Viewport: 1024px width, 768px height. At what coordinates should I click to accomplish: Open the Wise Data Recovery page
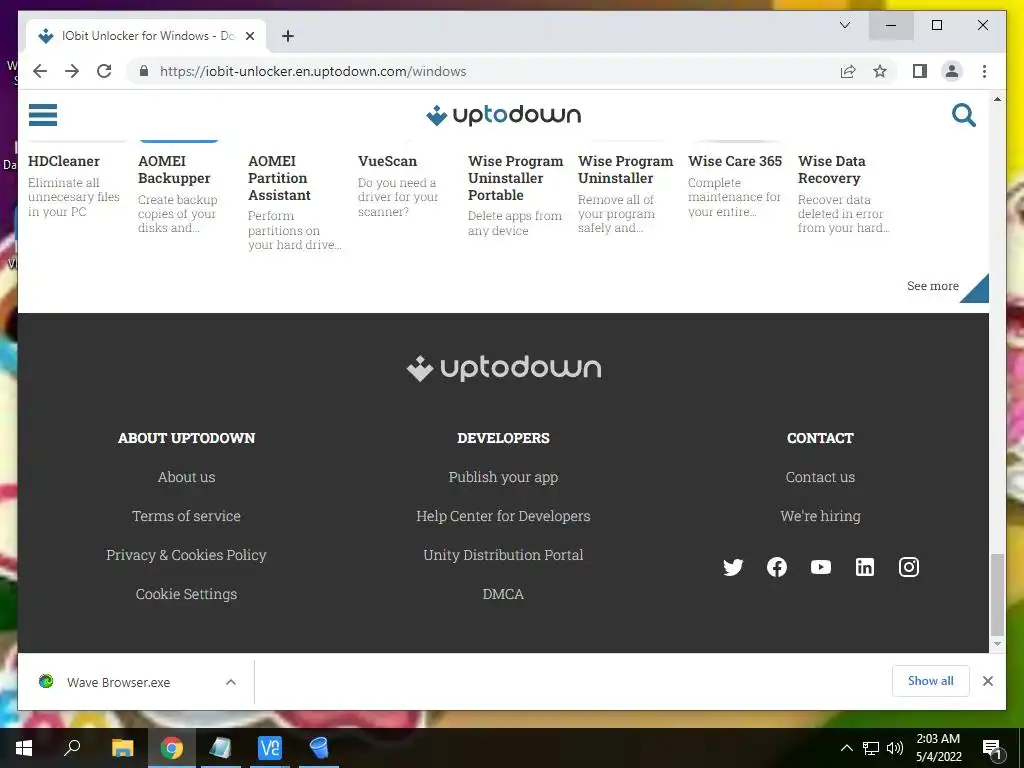tap(831, 170)
